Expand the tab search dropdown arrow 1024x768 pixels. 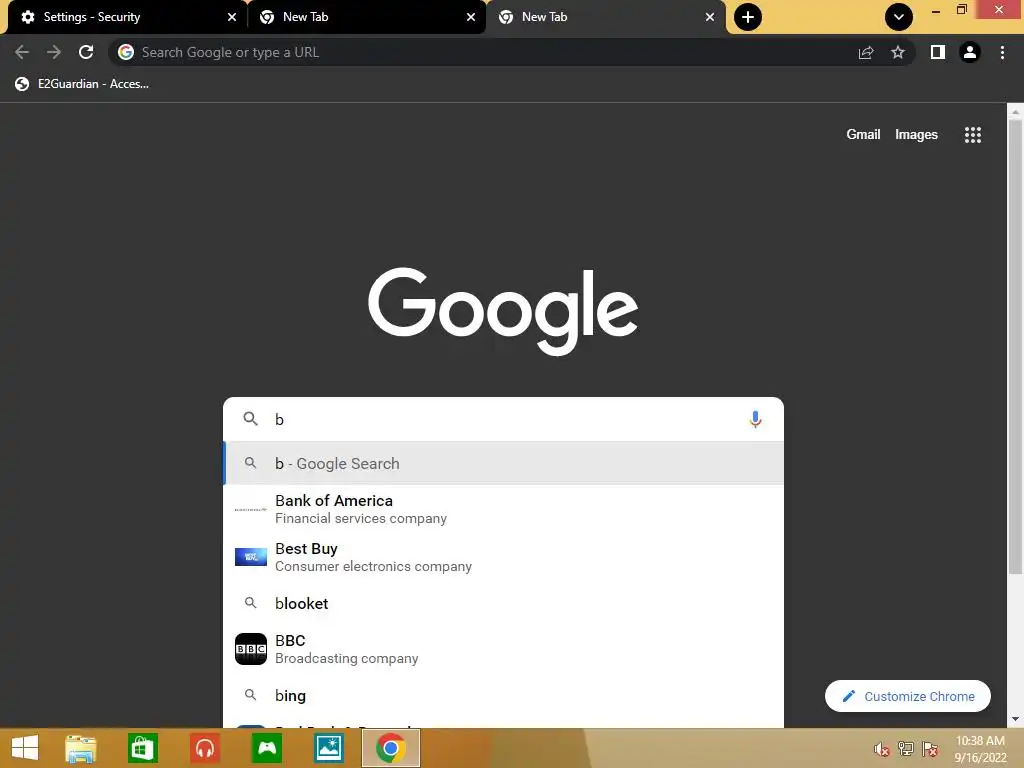pos(899,17)
